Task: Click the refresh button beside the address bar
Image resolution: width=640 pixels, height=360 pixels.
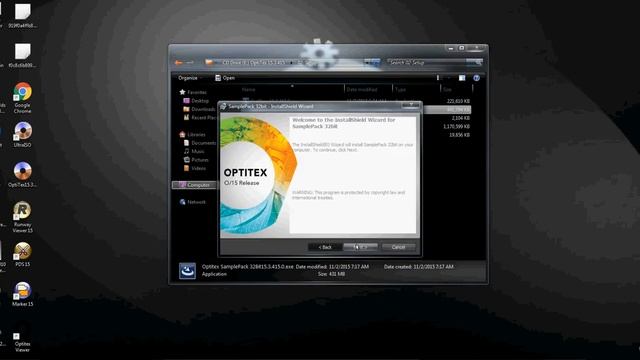Action: 375,62
